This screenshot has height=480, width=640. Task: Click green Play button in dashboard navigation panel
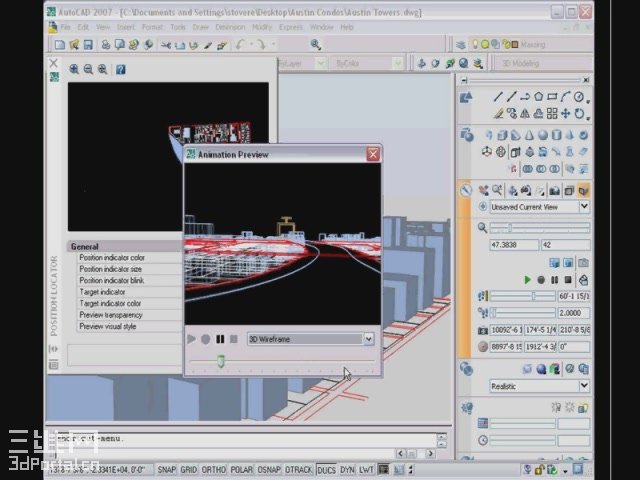(x=527, y=280)
